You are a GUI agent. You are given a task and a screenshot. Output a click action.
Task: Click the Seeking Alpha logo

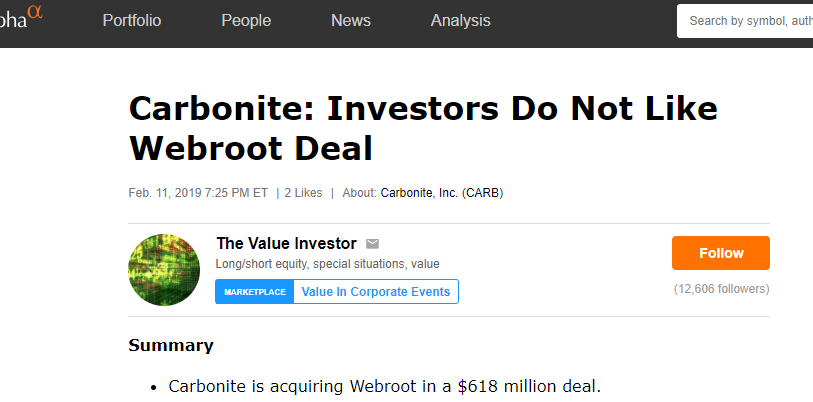pos(20,19)
